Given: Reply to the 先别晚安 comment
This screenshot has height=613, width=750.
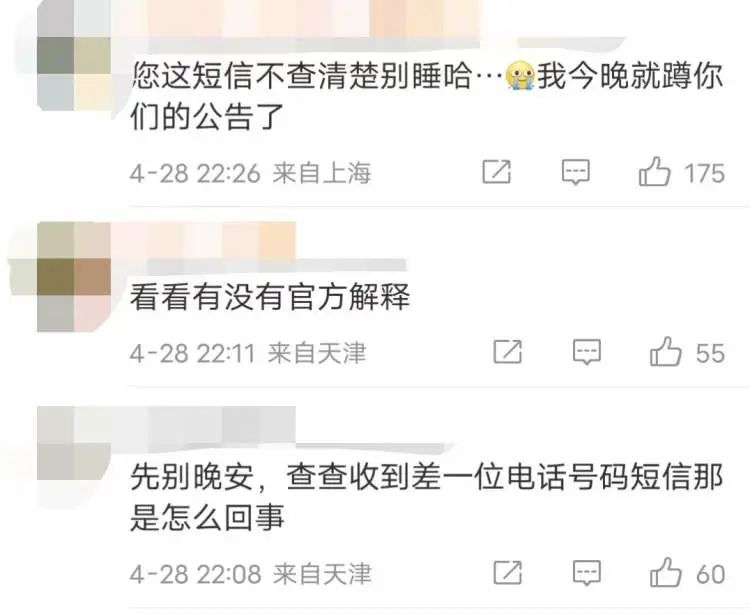Looking at the screenshot, I should [587, 573].
